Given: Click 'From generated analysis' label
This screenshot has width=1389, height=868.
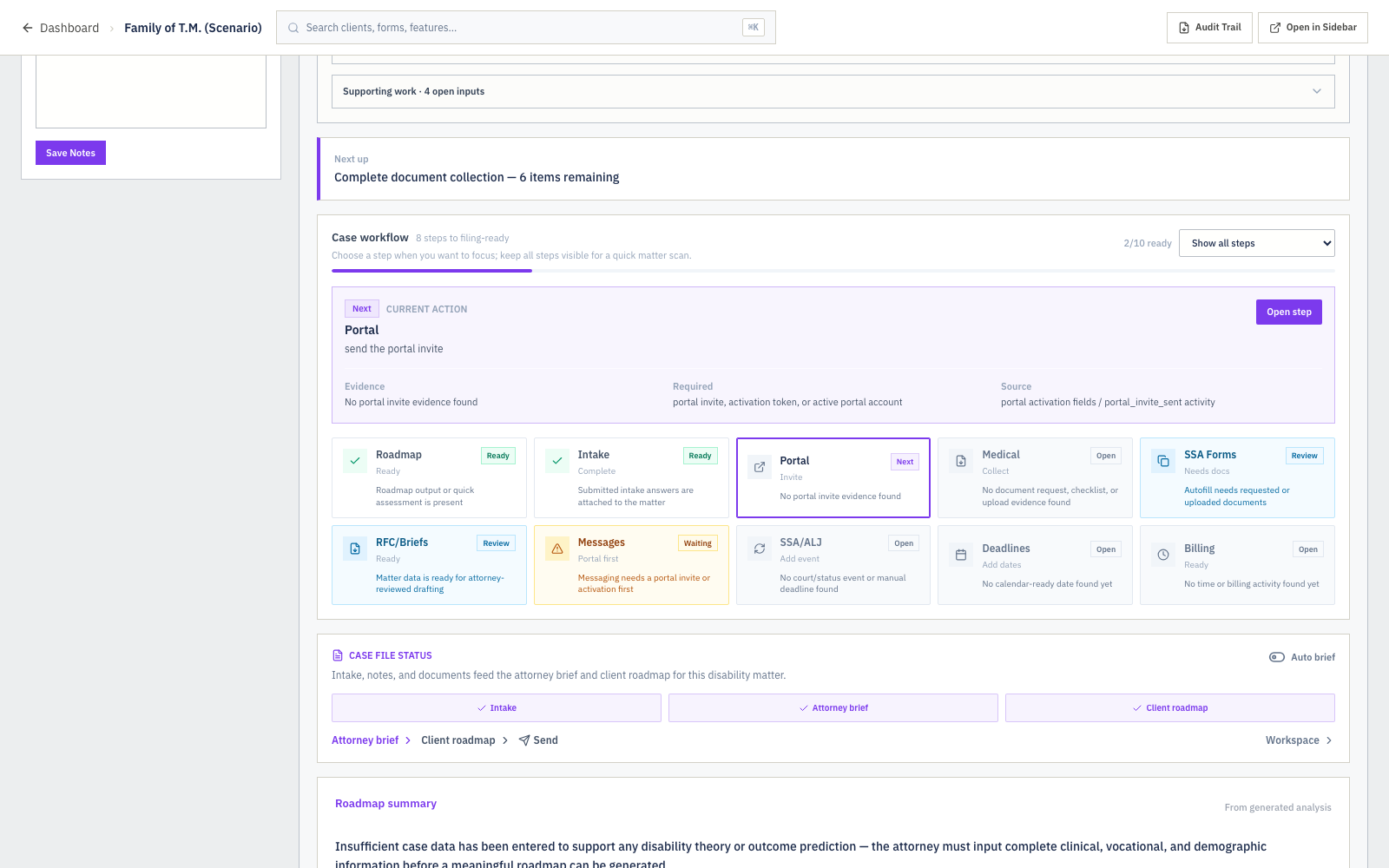Looking at the screenshot, I should pyautogui.click(x=1278, y=807).
